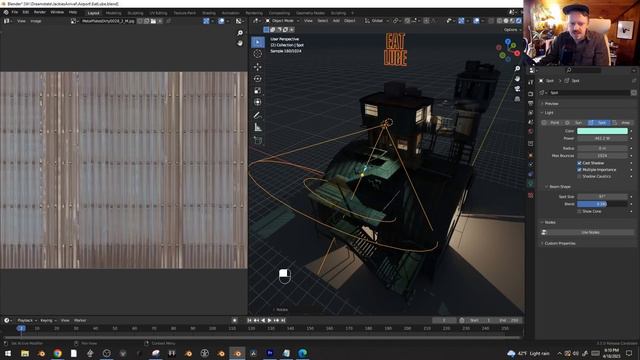
Task: Open the Object Data (light) properties green icon
Action: tap(531, 184)
